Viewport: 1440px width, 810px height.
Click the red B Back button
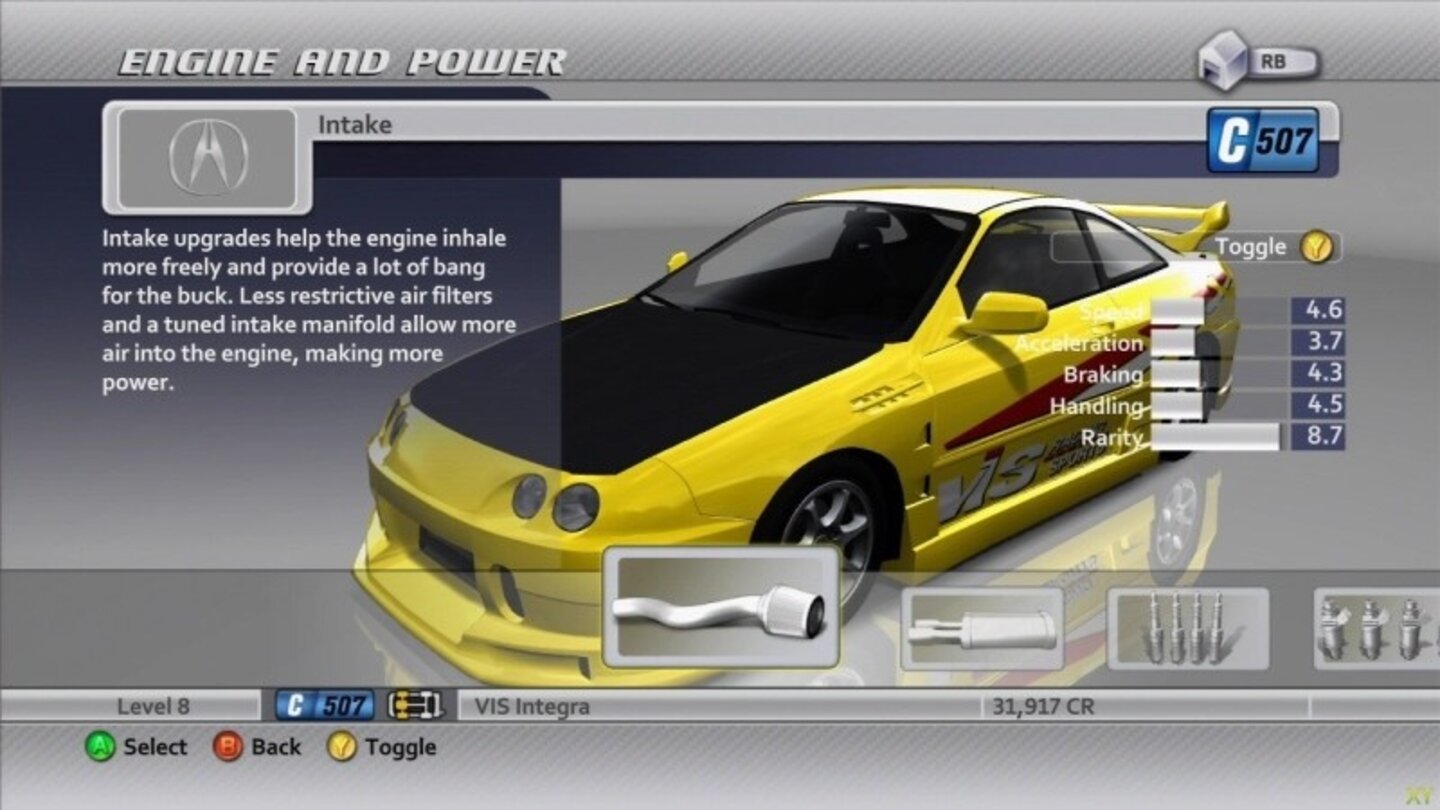click(x=228, y=747)
